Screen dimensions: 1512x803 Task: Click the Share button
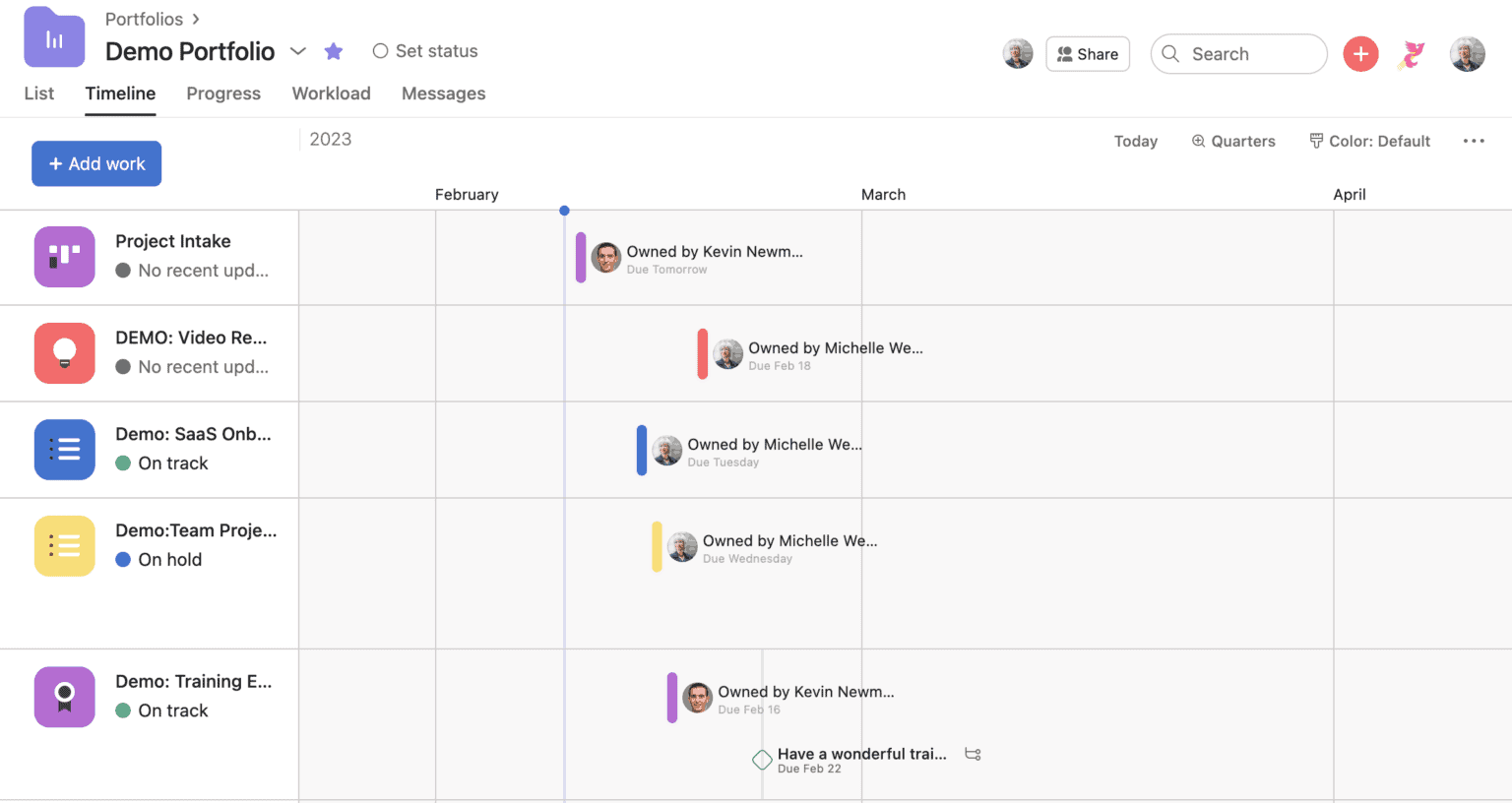coord(1088,54)
